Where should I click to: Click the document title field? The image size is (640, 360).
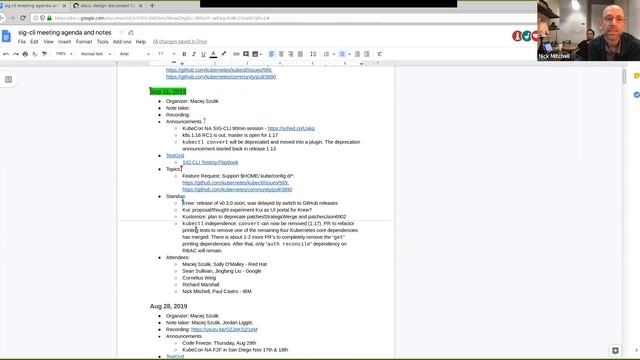65,33
